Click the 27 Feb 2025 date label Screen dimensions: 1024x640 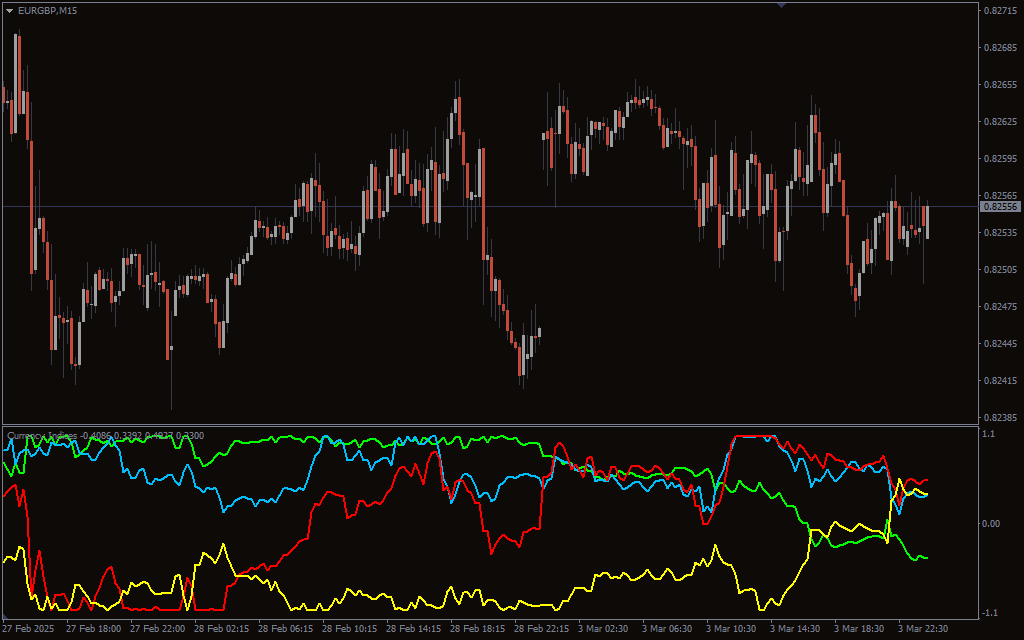point(30,629)
